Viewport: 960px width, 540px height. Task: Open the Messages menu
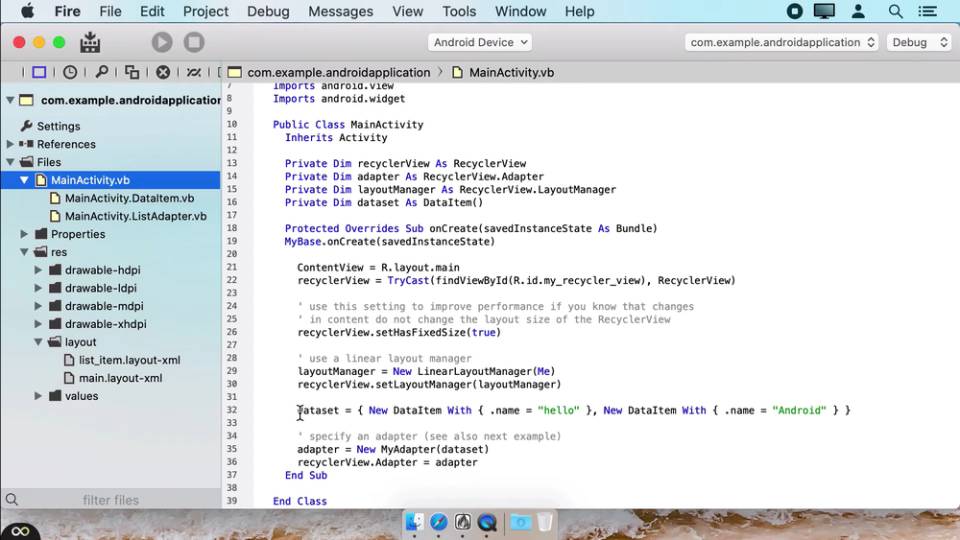pos(342,12)
